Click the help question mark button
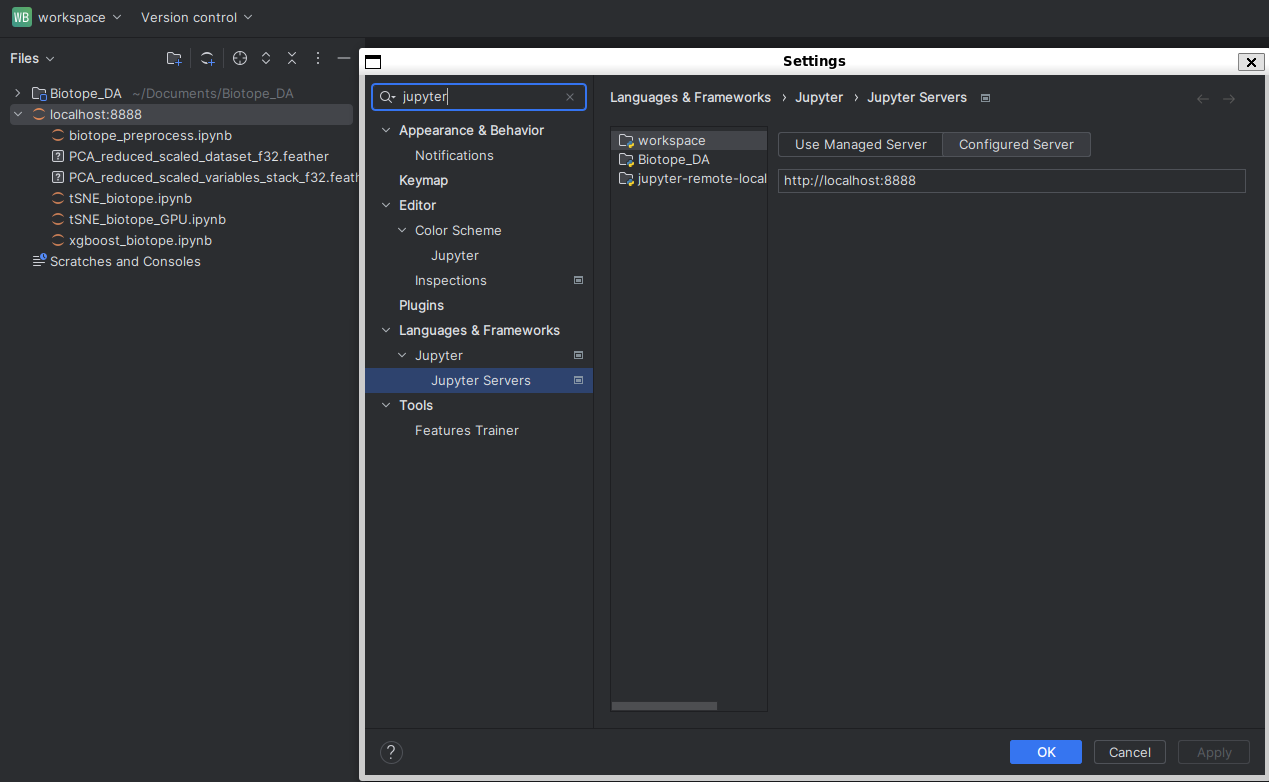The height and width of the screenshot is (782, 1269). coord(391,752)
